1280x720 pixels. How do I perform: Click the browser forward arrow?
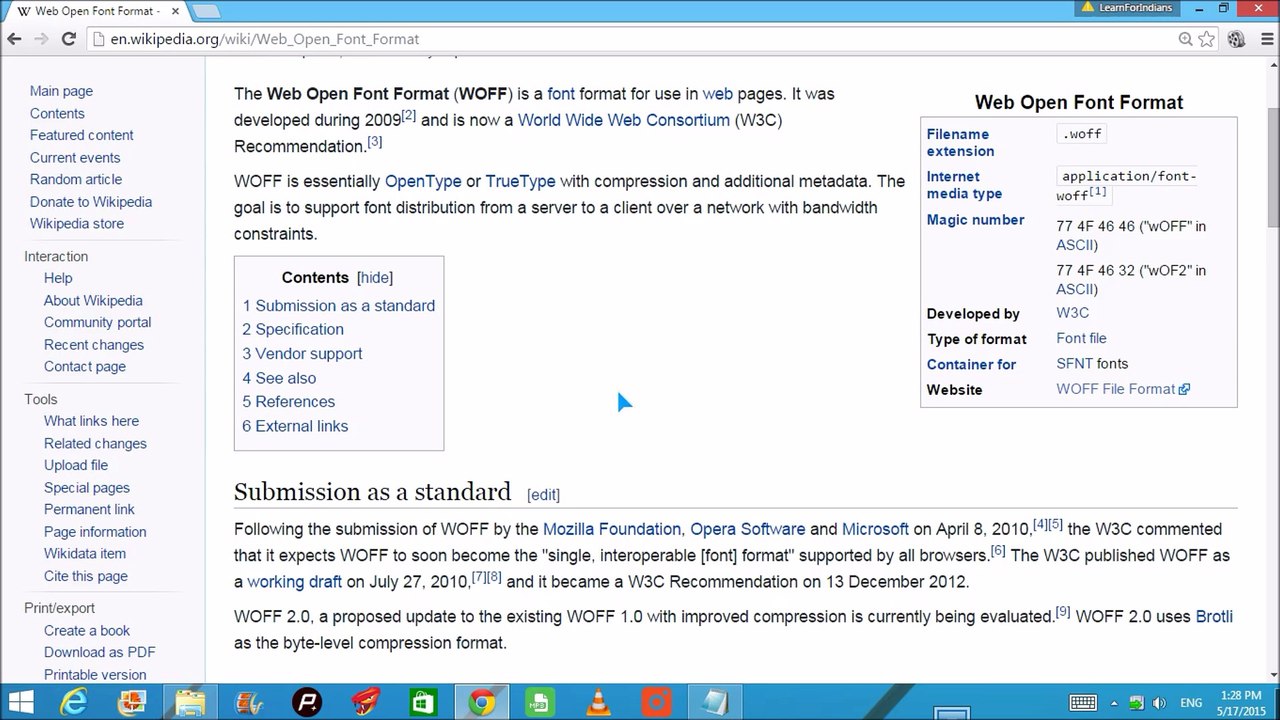click(x=41, y=39)
